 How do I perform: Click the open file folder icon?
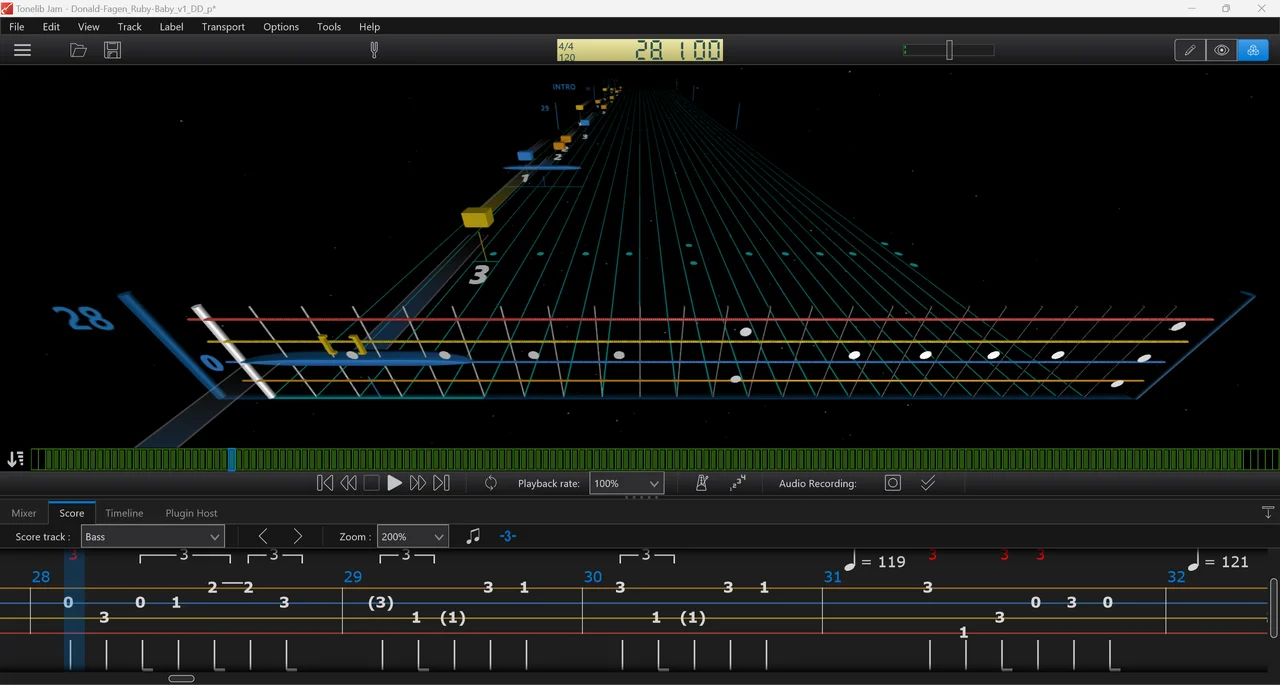78,50
